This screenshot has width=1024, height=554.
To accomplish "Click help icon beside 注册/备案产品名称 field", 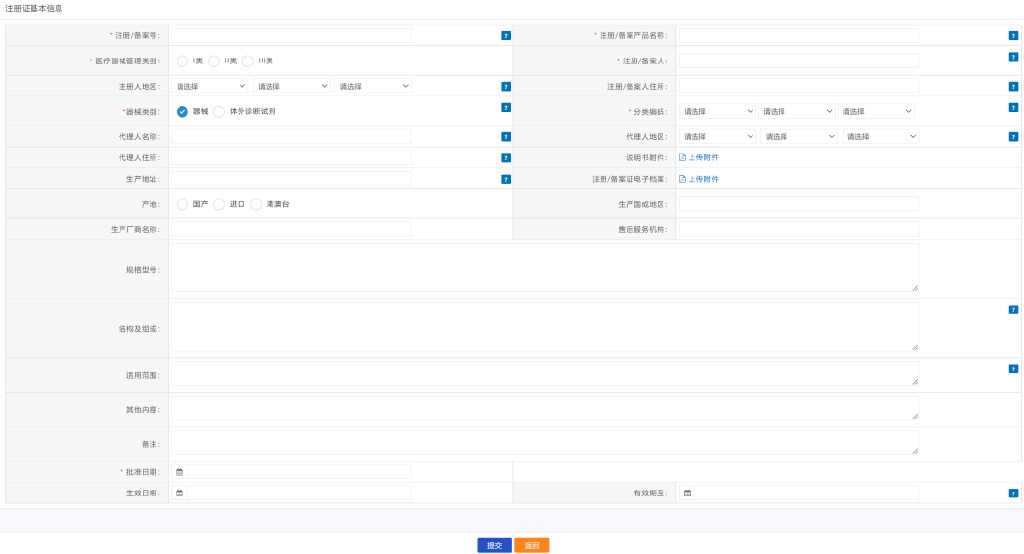I will click(1013, 35).
